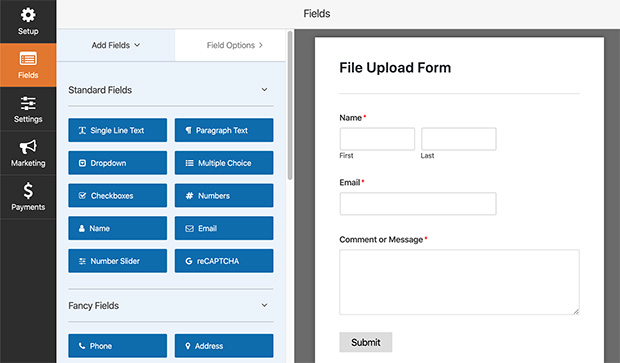Click the Name field label in preview
This screenshot has width=620, height=363.
click(x=350, y=117)
